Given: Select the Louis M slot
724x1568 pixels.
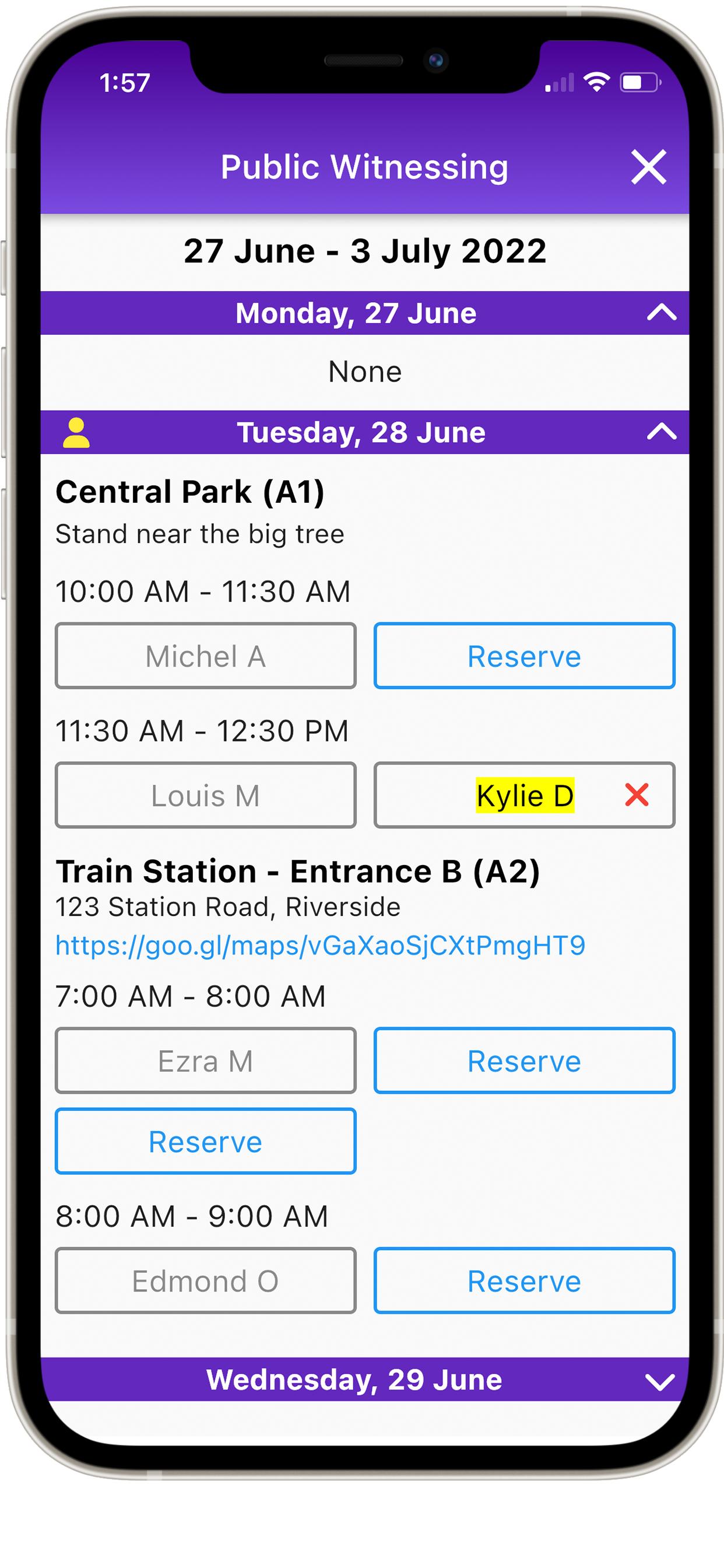Looking at the screenshot, I should 206,795.
